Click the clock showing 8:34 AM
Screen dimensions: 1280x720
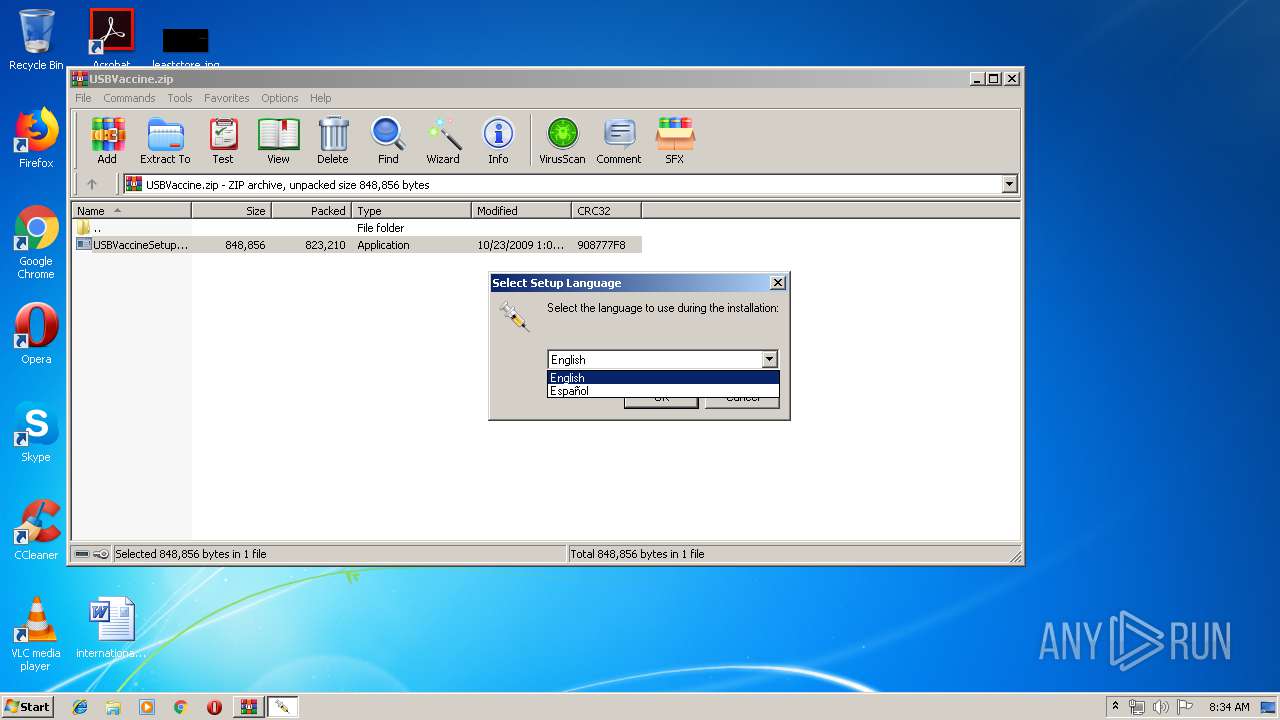pos(1228,707)
